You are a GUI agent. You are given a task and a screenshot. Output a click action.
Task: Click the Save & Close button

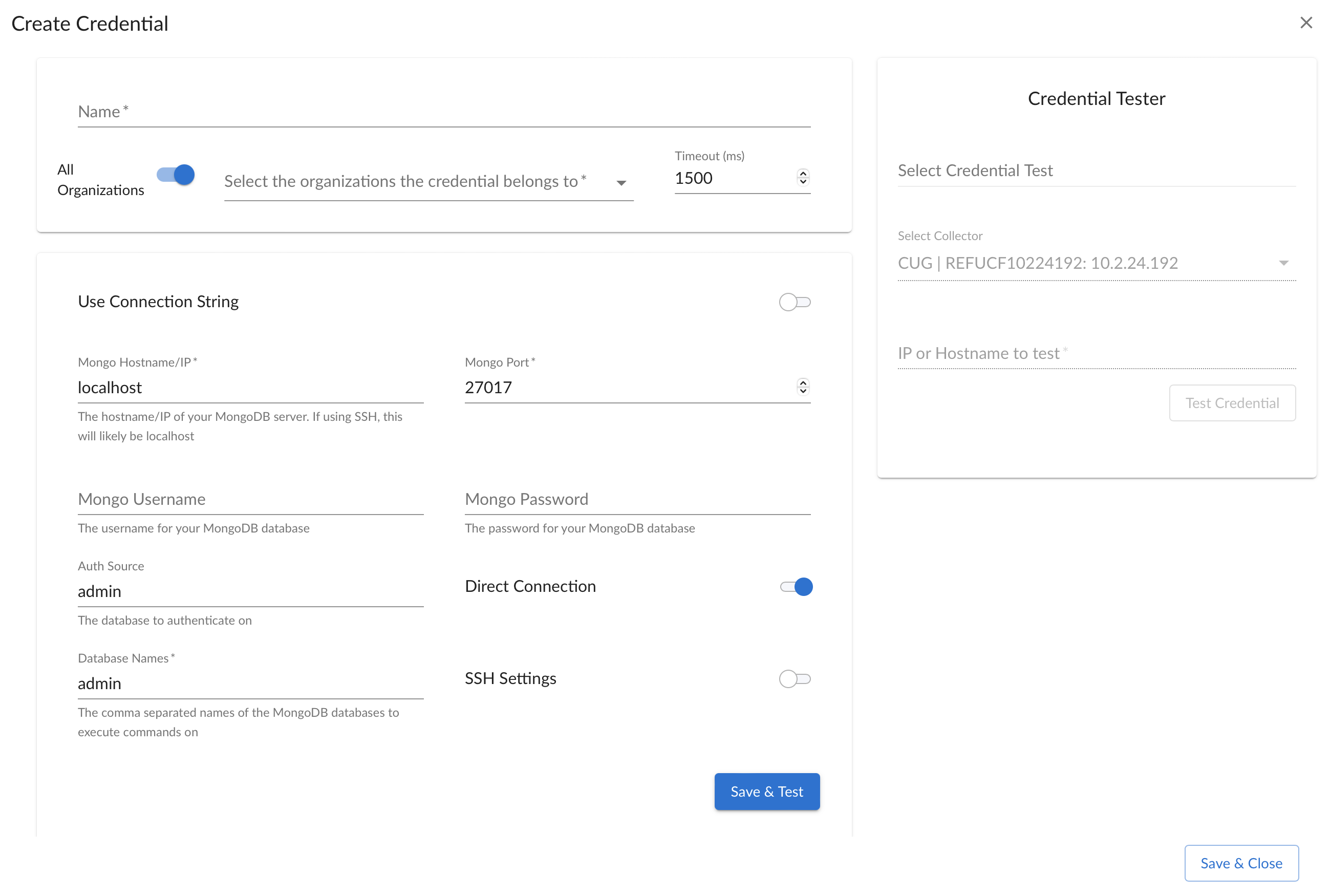coord(1241,863)
